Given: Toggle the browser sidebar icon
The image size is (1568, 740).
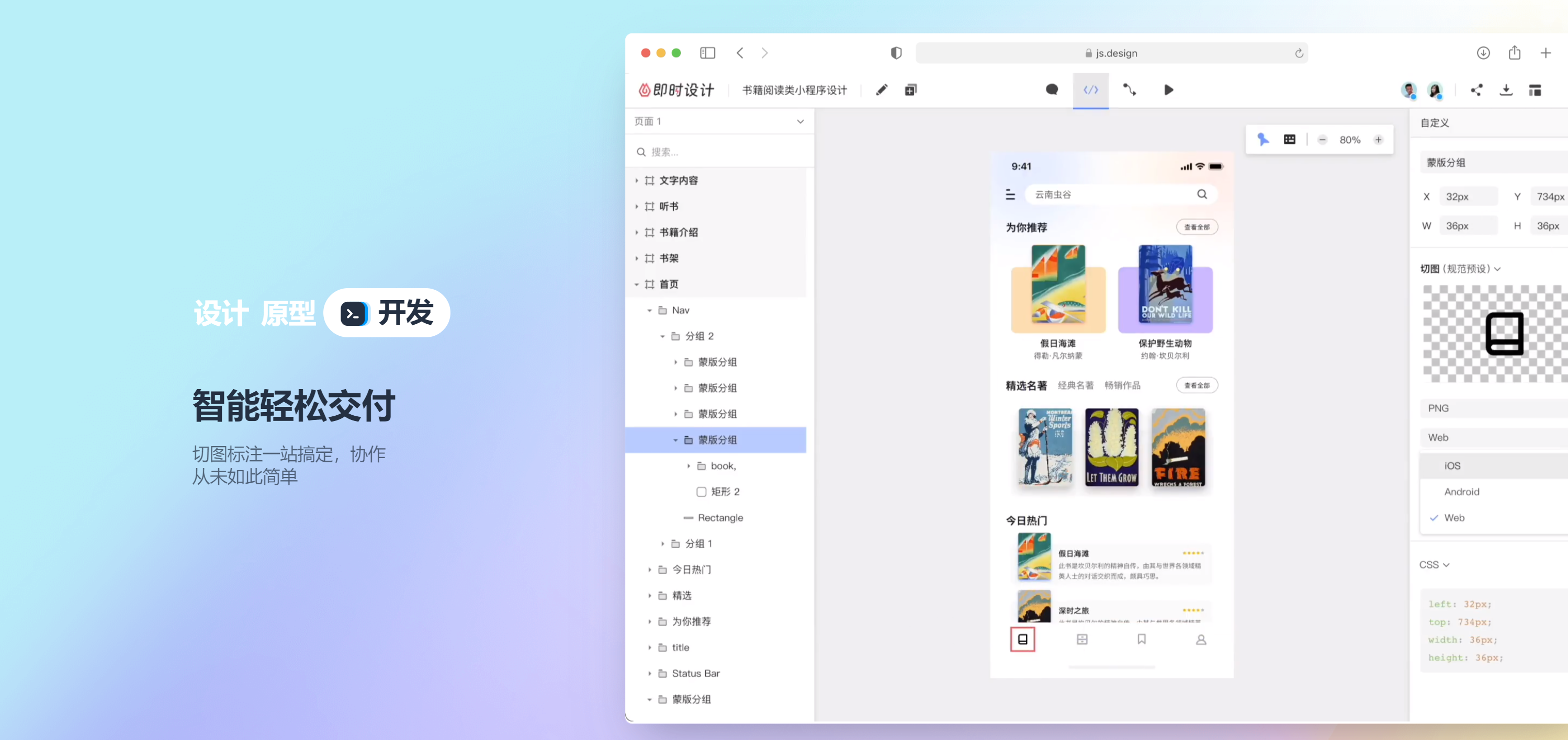Looking at the screenshot, I should pos(707,53).
